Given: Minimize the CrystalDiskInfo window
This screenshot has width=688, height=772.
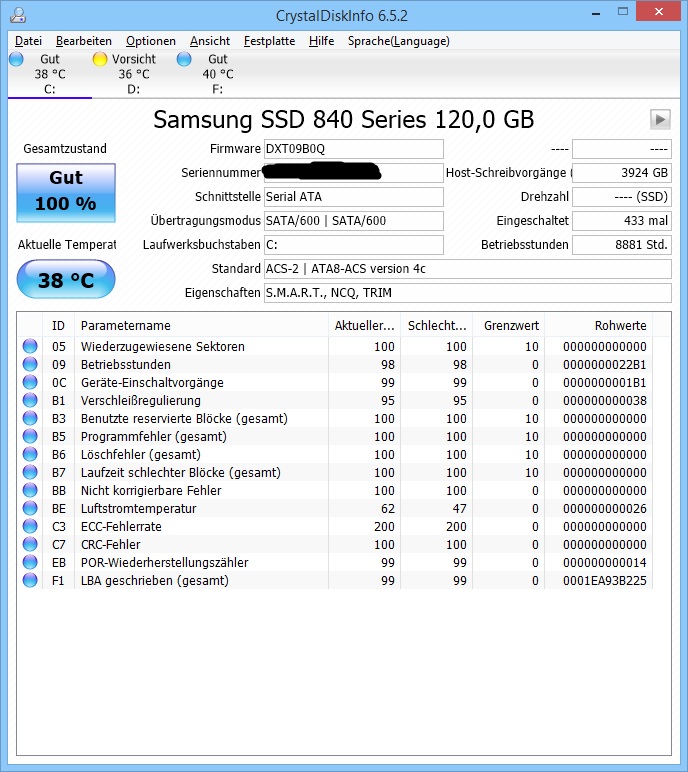Looking at the screenshot, I should tap(596, 12).
